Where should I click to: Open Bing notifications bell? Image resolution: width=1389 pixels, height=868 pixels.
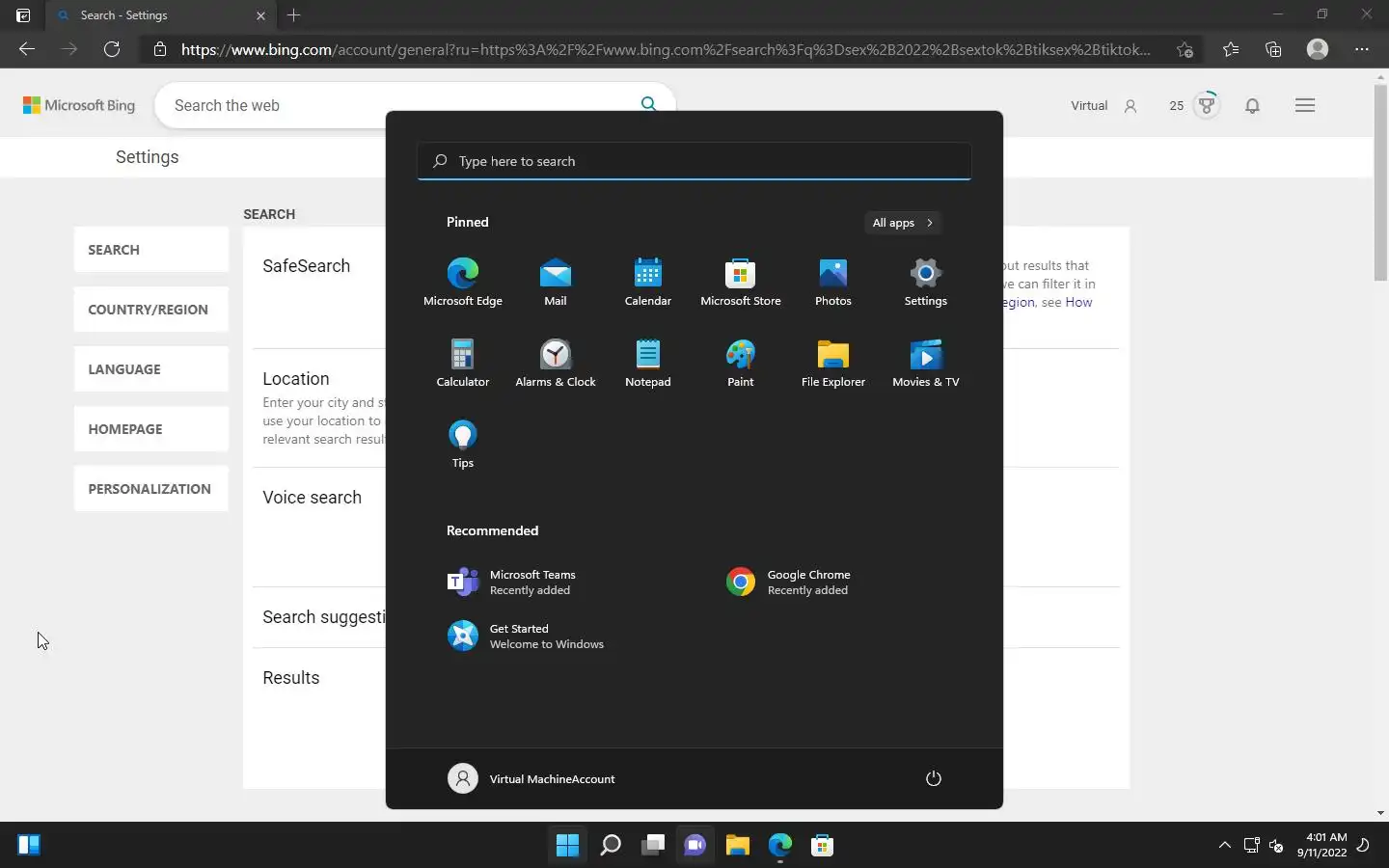[1252, 106]
